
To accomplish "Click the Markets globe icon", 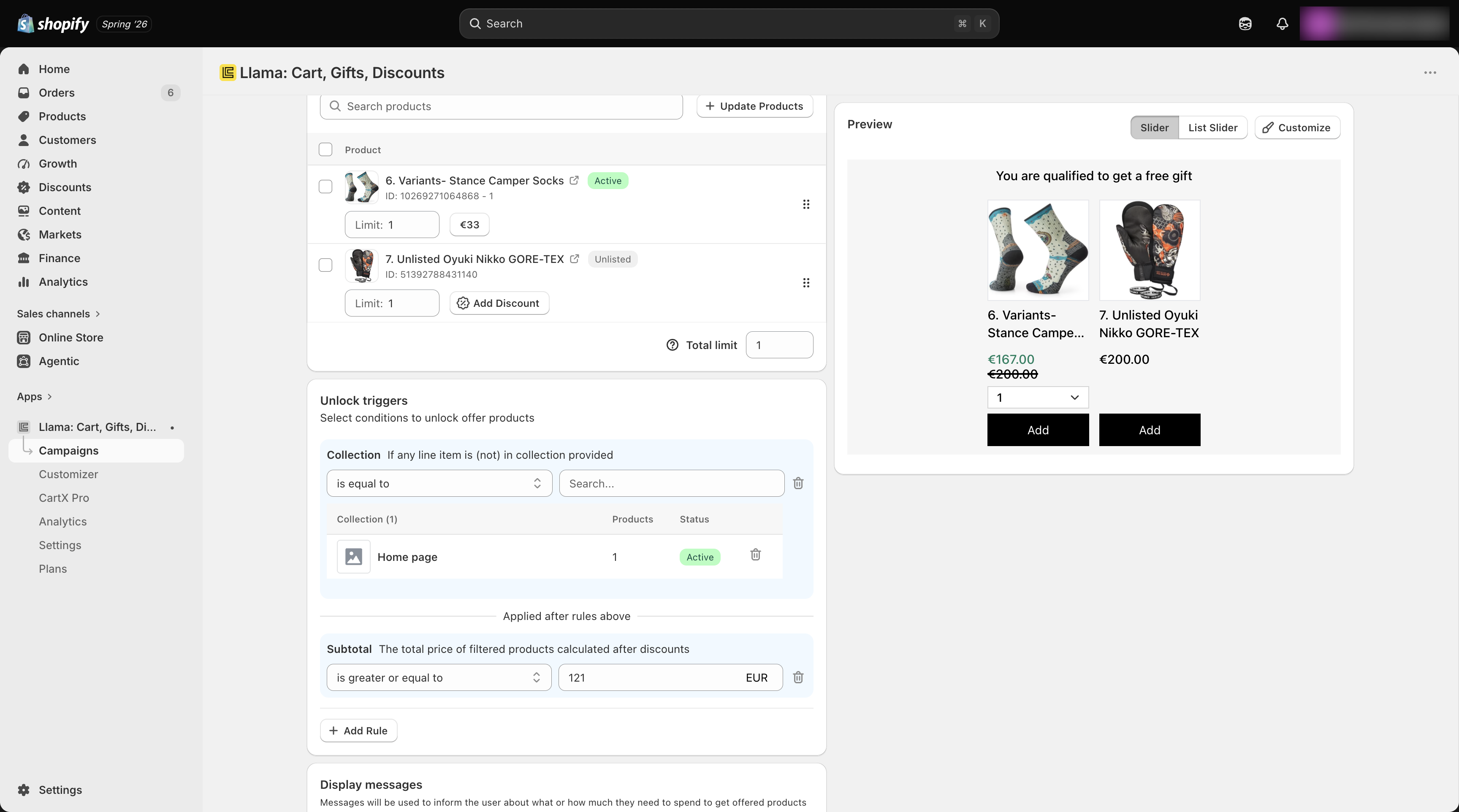I will [x=24, y=234].
